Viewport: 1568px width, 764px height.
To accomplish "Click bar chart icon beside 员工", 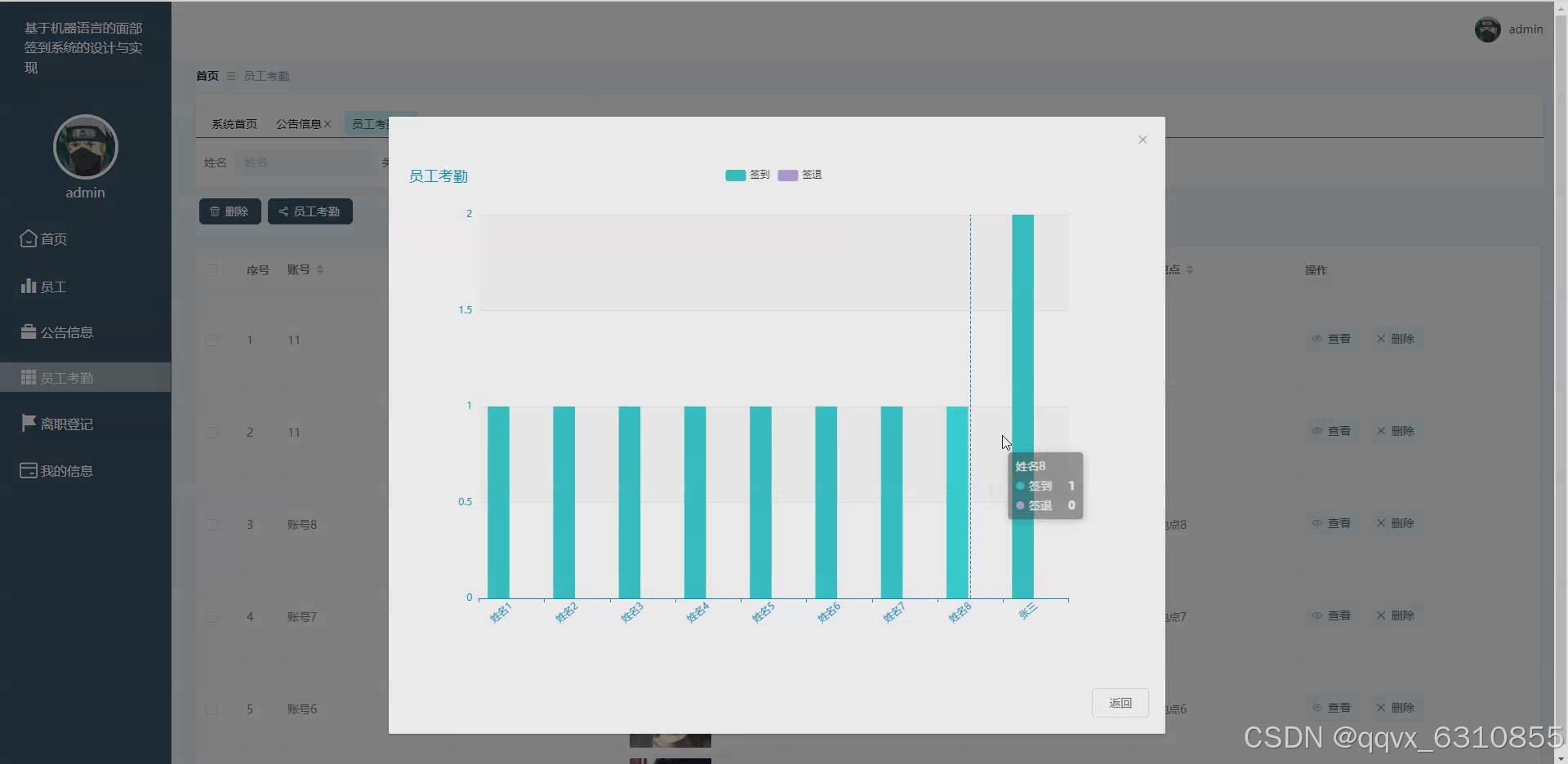I will 29,286.
